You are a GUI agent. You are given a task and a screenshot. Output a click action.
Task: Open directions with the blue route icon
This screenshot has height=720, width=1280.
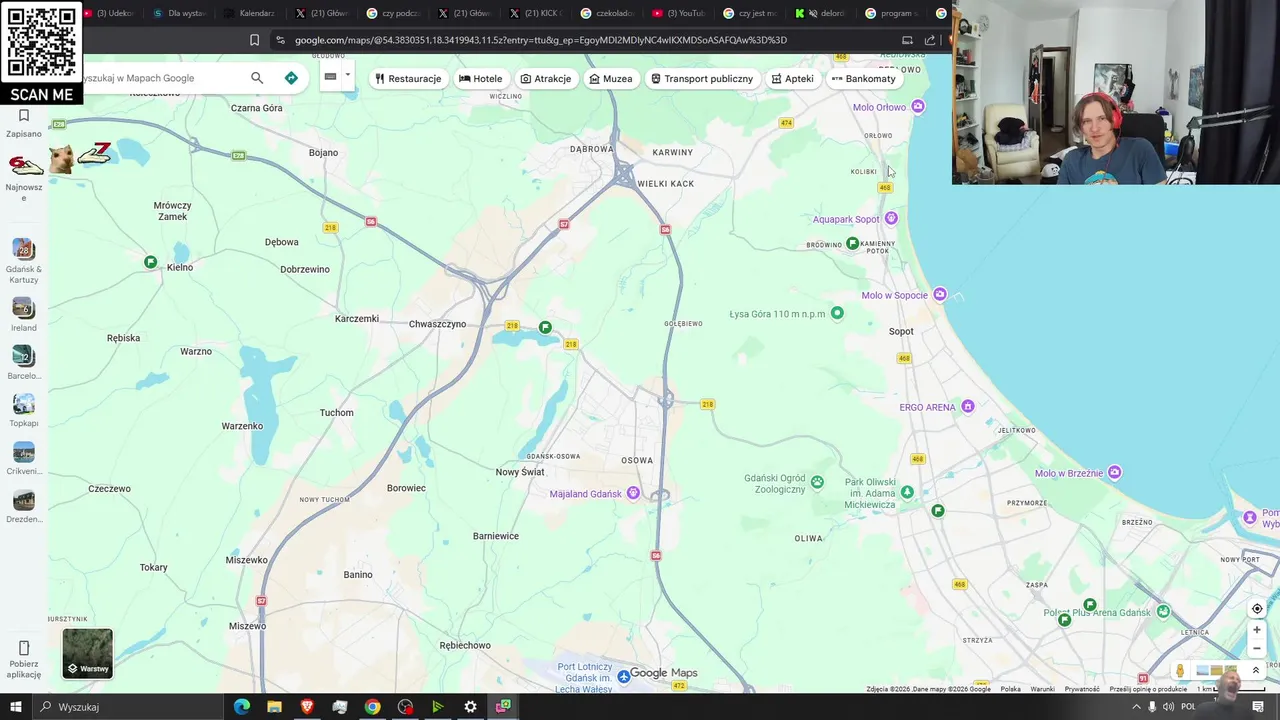291,78
